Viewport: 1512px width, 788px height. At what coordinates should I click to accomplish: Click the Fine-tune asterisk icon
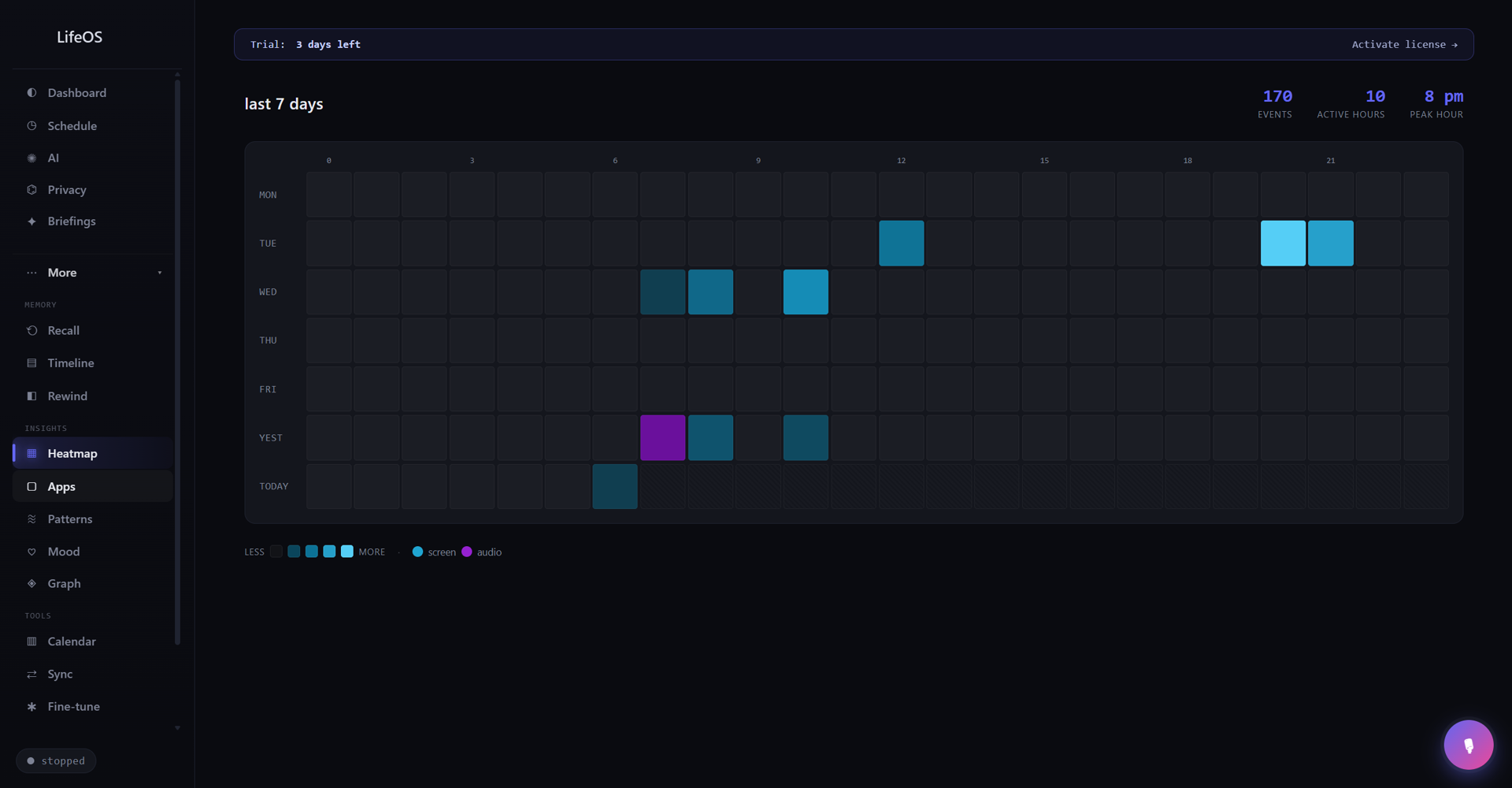click(31, 707)
